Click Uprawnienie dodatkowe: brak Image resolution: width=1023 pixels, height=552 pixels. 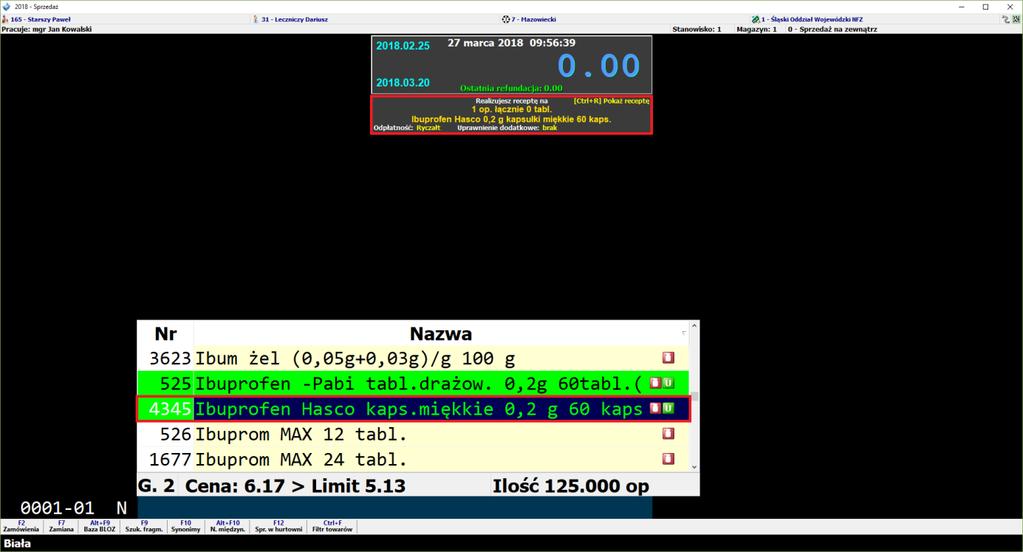click(507, 128)
